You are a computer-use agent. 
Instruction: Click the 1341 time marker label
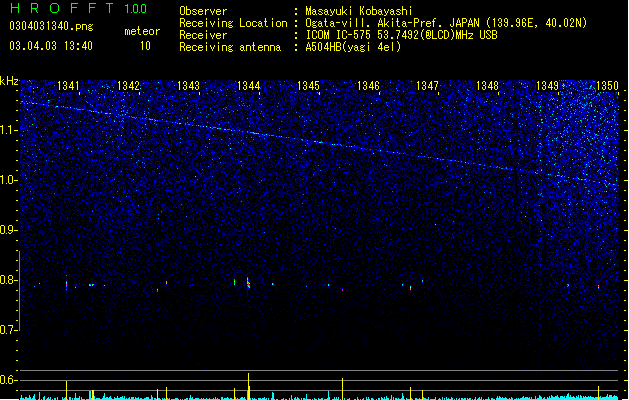(69, 85)
